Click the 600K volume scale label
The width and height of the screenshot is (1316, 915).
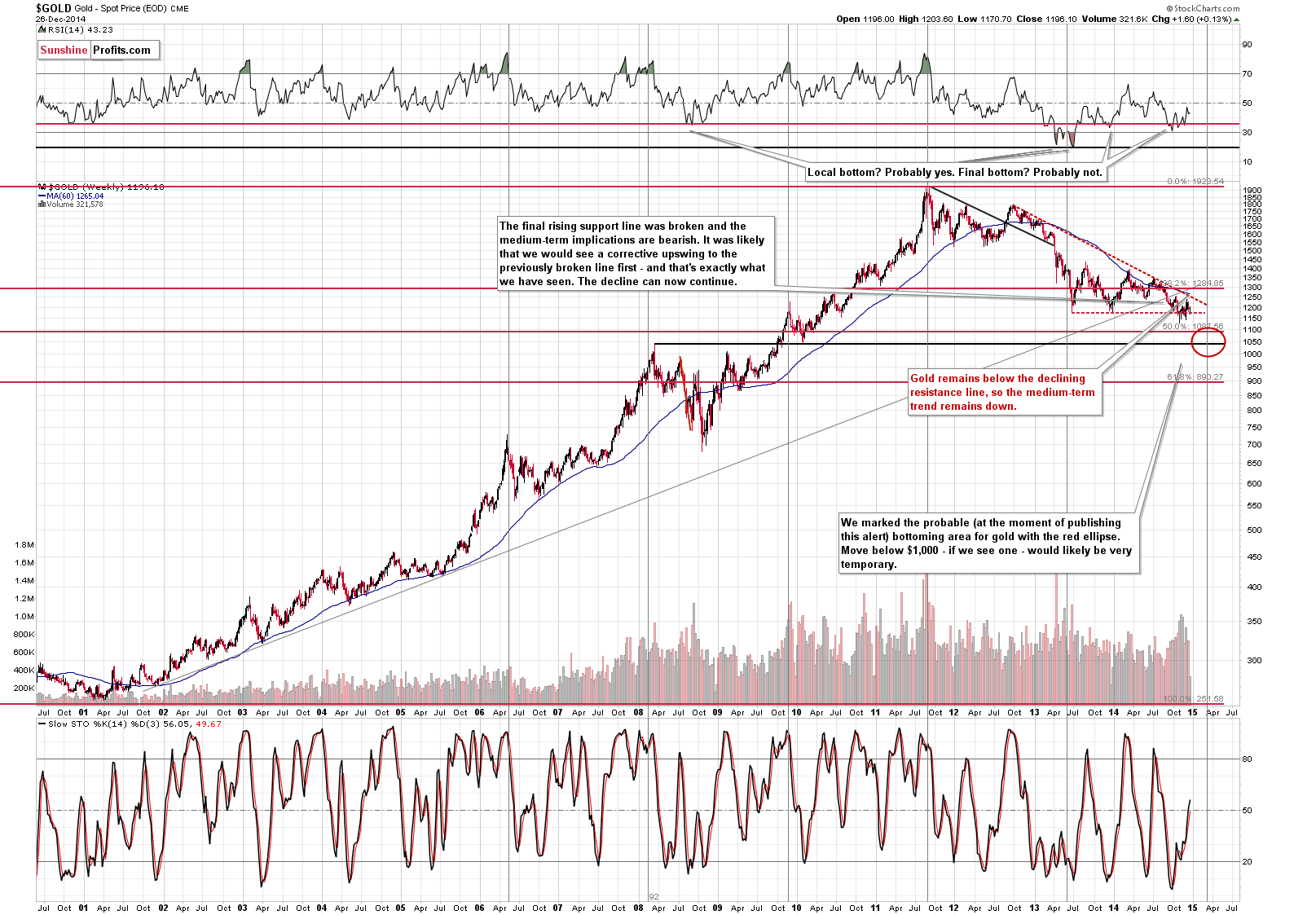(x=24, y=653)
